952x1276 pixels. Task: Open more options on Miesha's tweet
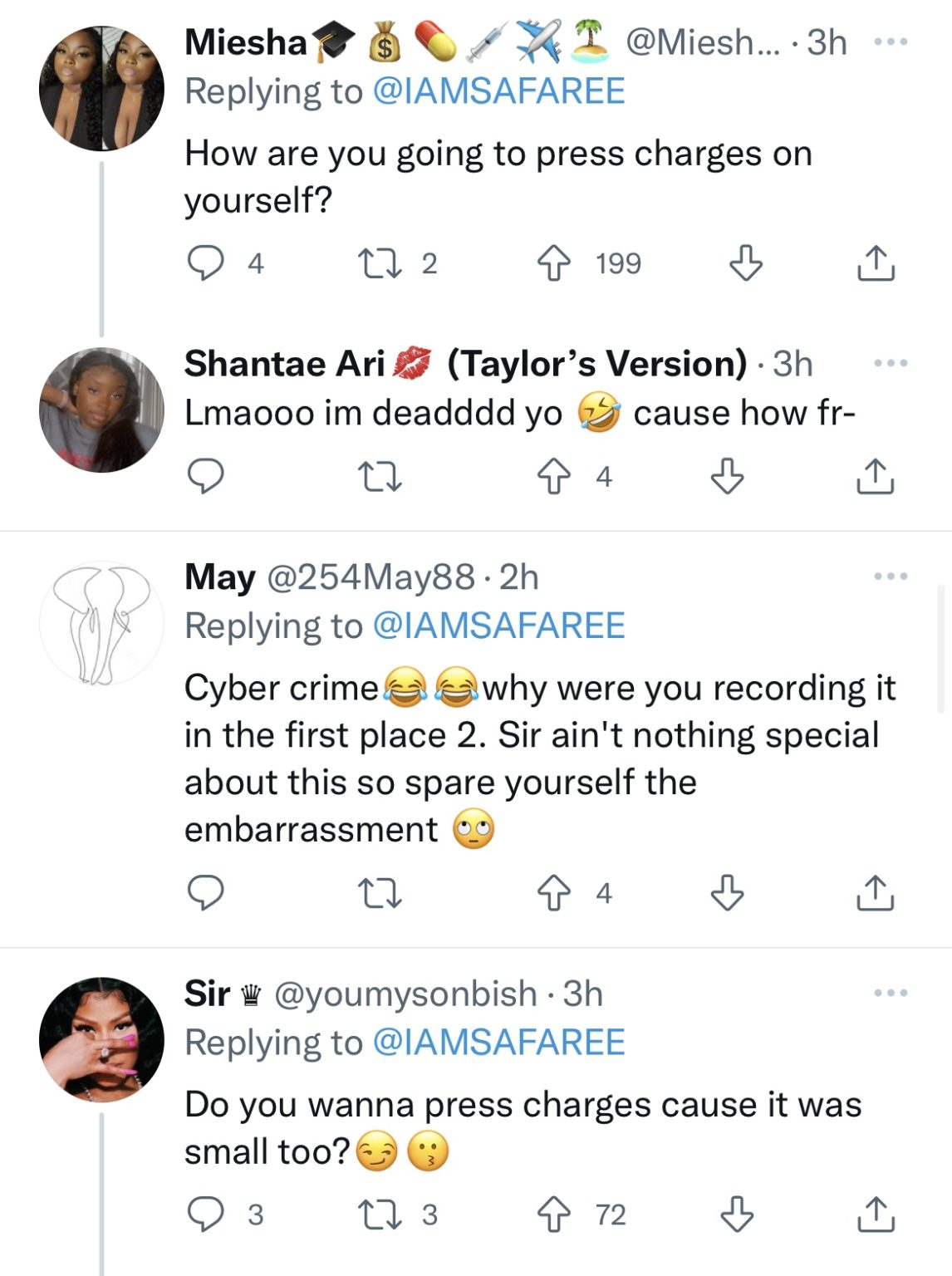tap(891, 41)
